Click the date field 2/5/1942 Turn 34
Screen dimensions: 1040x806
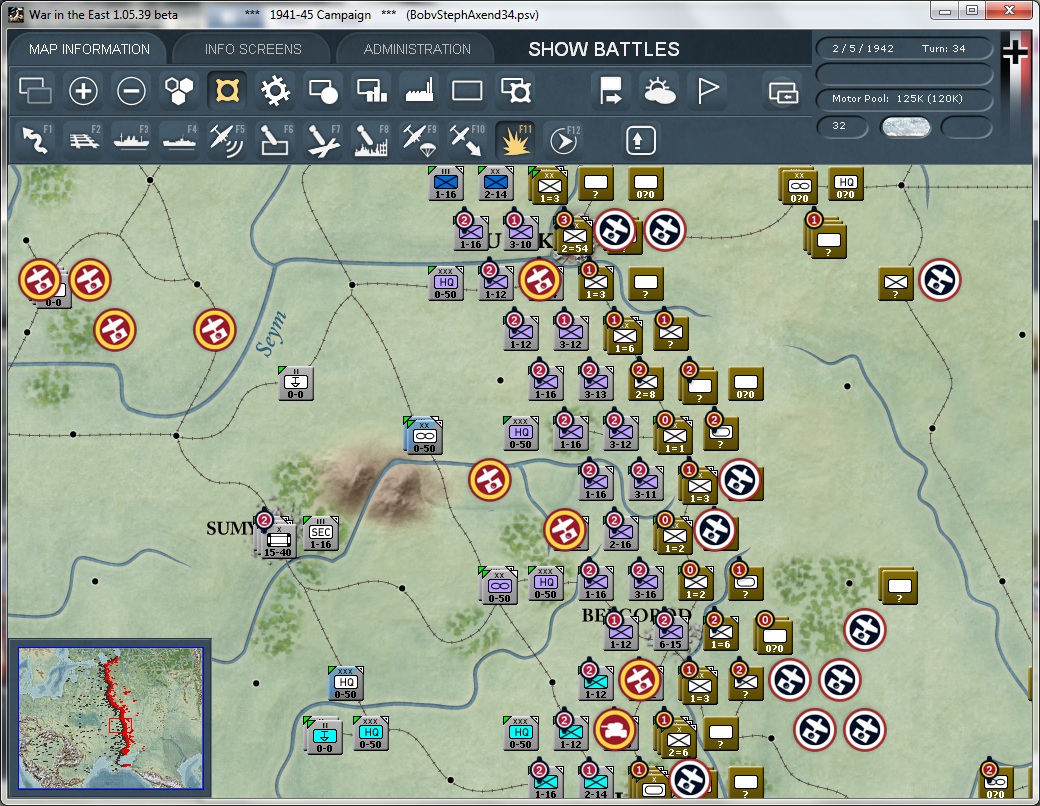(903, 48)
